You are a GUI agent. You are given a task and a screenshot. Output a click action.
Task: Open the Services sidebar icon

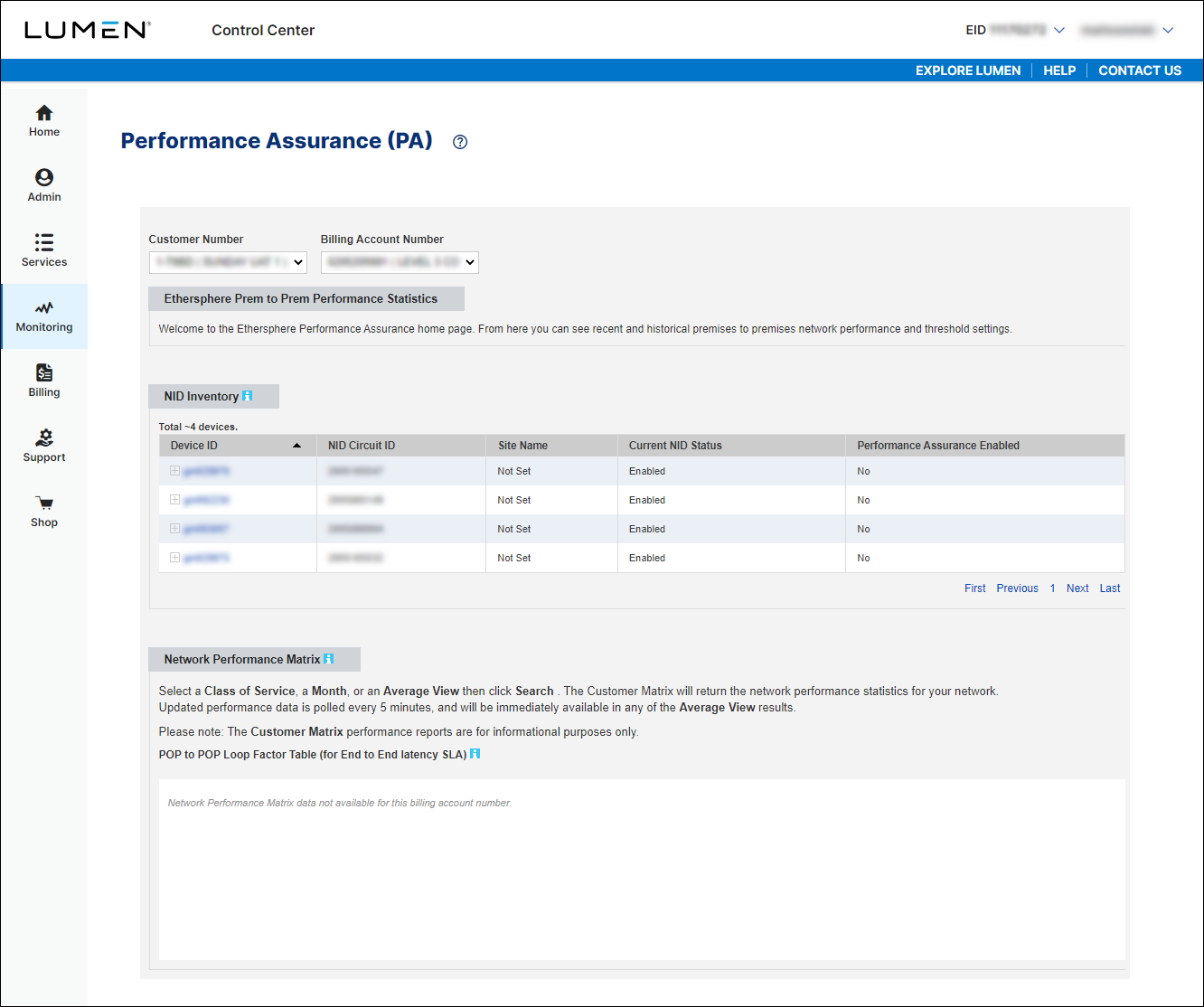44,242
